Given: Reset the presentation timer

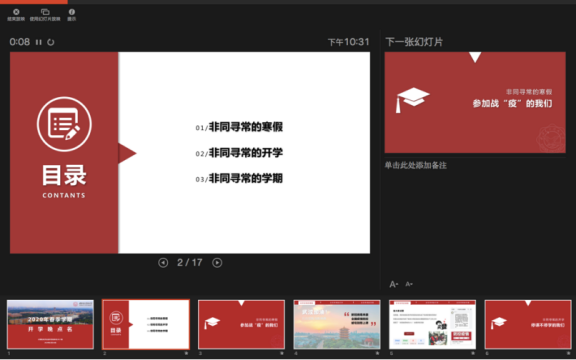Looking at the screenshot, I should [x=51, y=42].
